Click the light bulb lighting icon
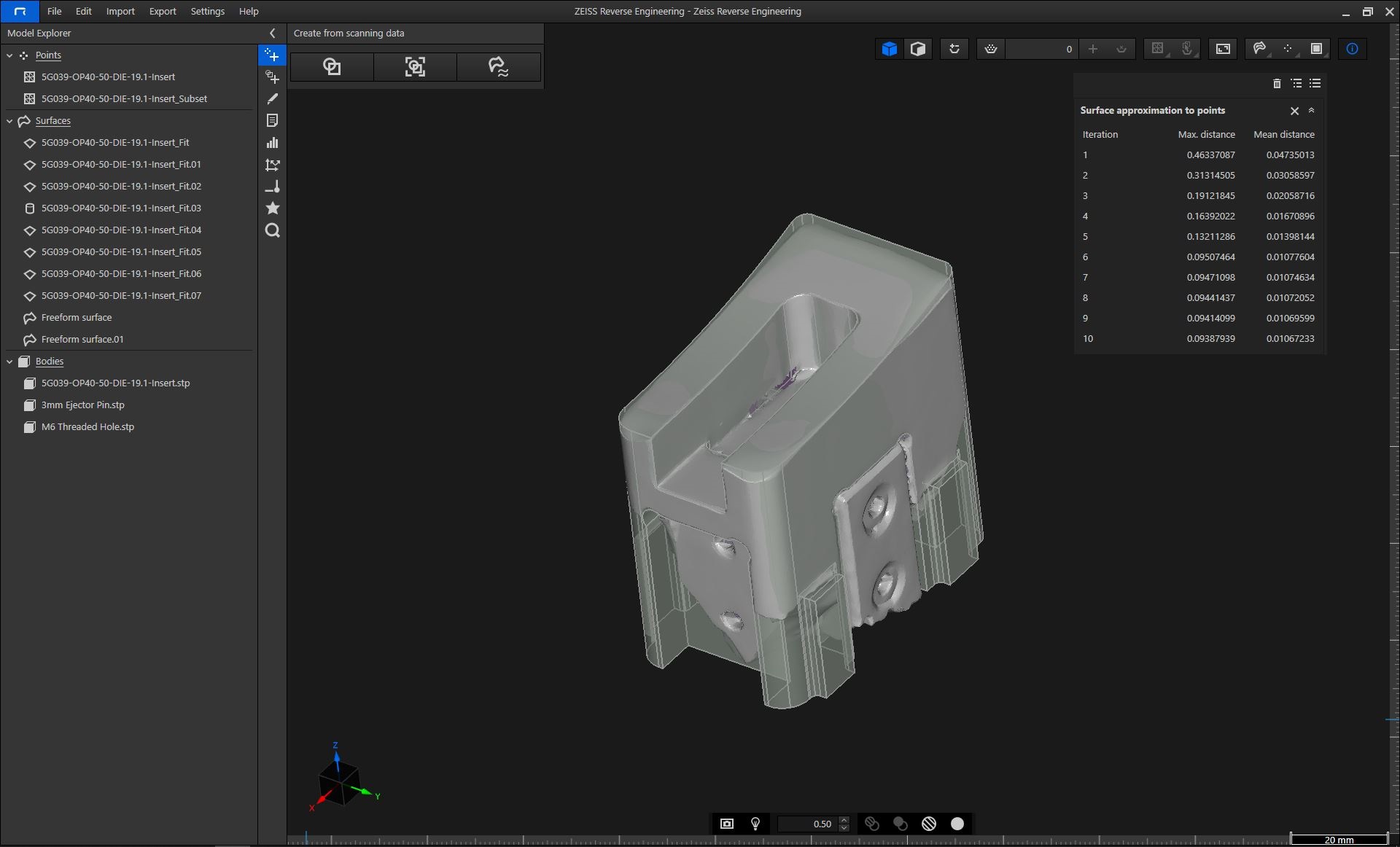The width and height of the screenshot is (1400, 847). 755,824
